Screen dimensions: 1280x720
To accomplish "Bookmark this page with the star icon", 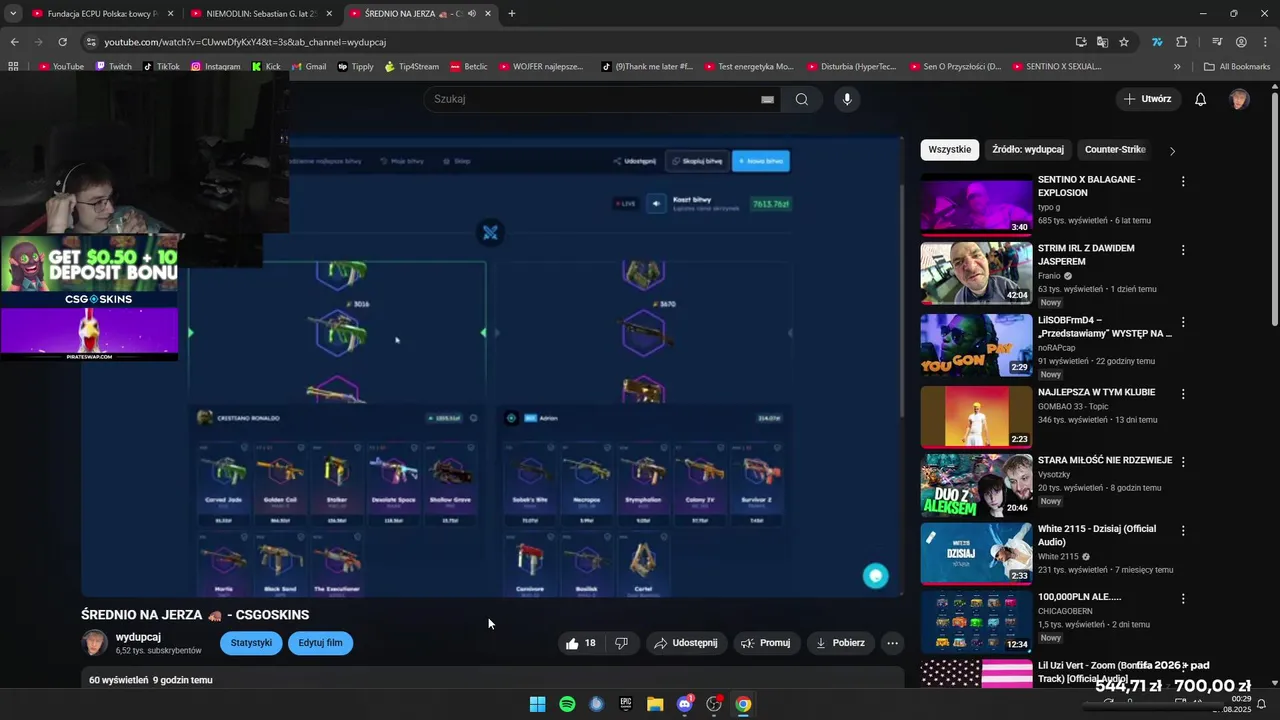I will click(x=1124, y=42).
